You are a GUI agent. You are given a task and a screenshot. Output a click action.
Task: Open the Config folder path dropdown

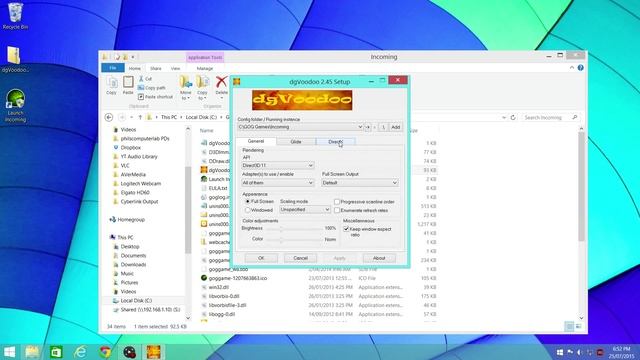[x=300, y=127]
